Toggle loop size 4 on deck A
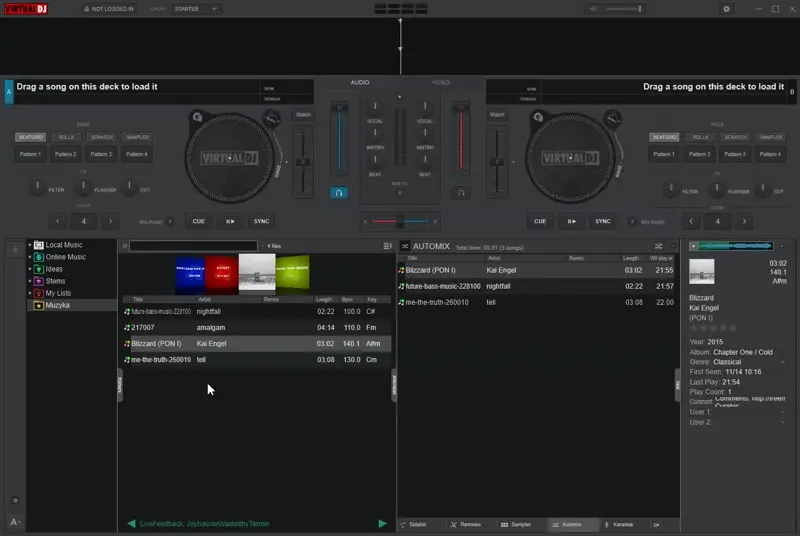The image size is (800, 536). (x=84, y=221)
